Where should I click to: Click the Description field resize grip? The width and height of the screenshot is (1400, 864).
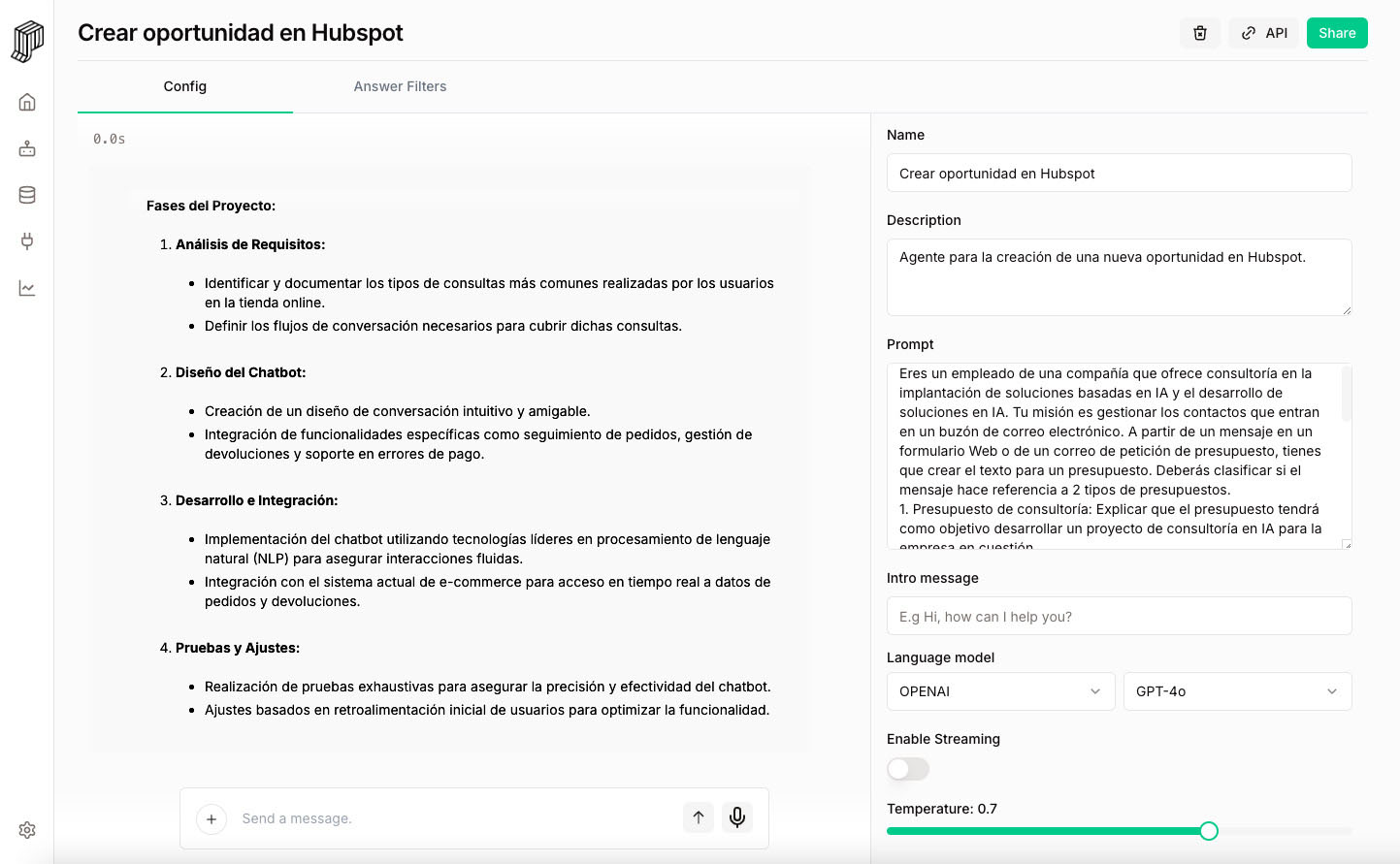[x=1347, y=310]
